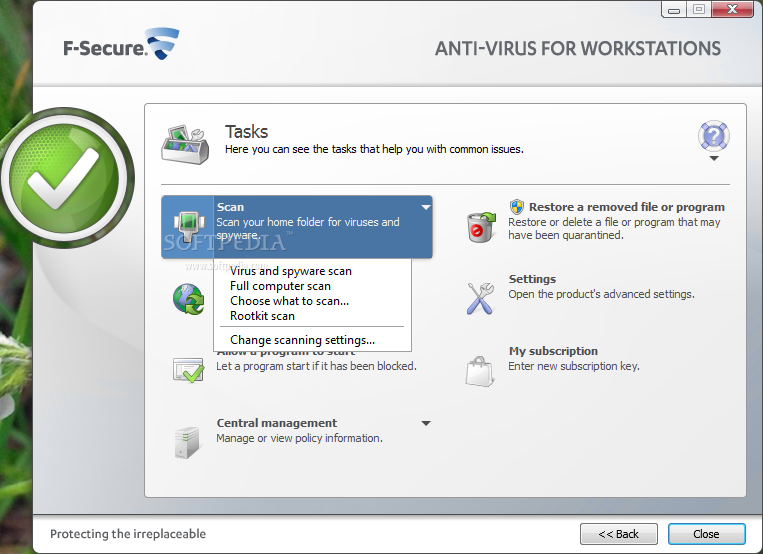
Task: Click the shield icon beside Restore title
Action: (517, 207)
